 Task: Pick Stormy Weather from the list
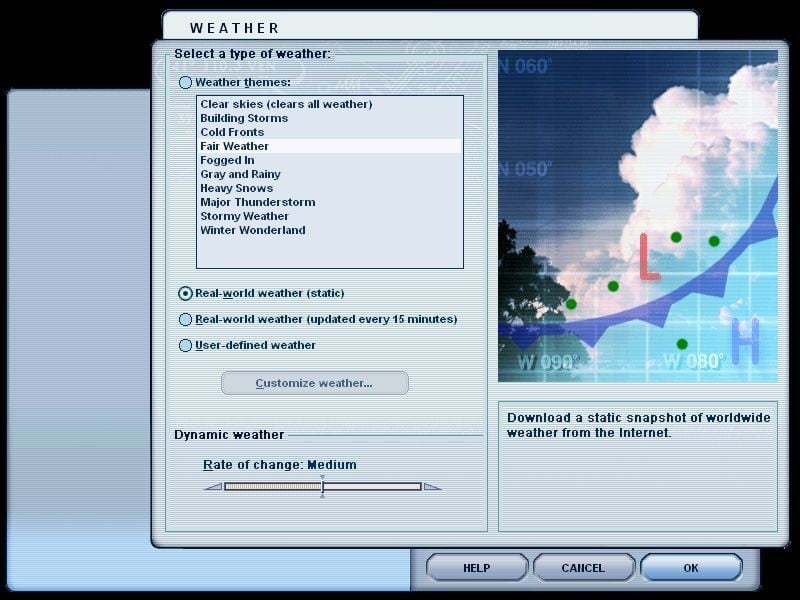tap(244, 216)
